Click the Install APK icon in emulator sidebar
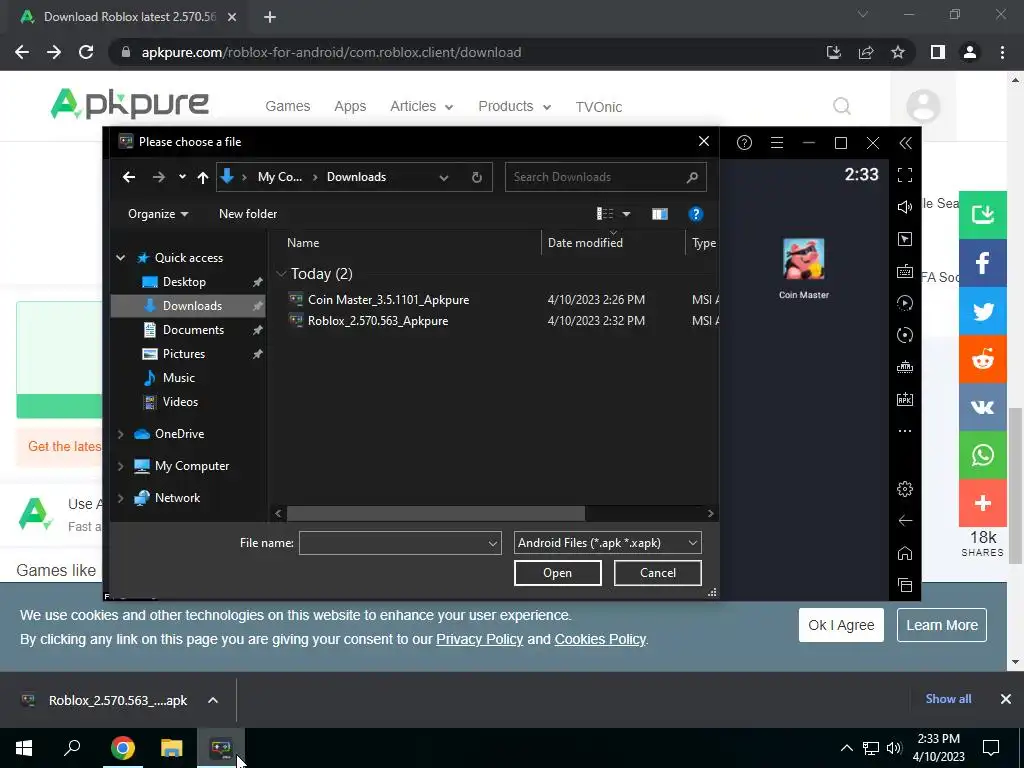 click(x=904, y=399)
